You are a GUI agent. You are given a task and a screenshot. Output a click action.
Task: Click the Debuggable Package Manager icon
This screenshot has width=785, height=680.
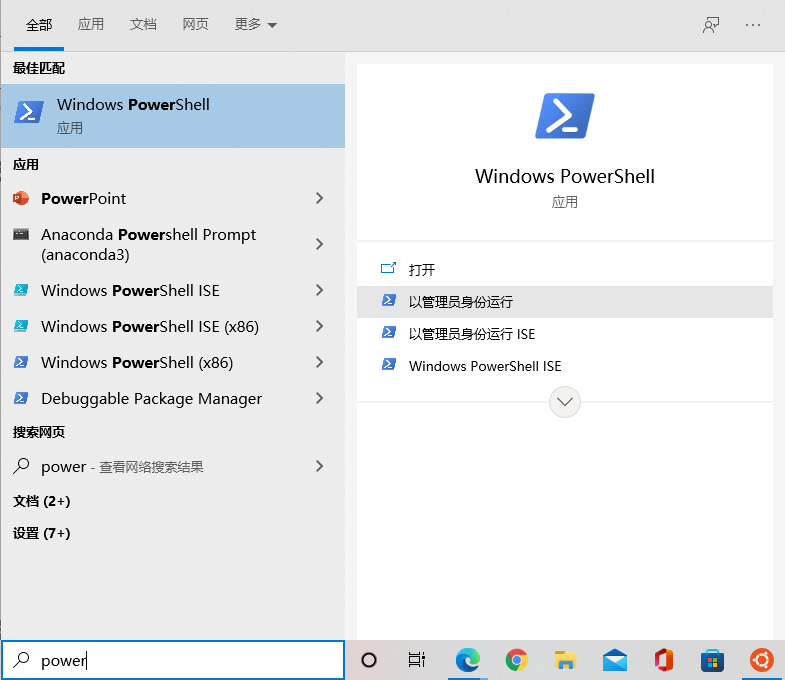point(21,398)
